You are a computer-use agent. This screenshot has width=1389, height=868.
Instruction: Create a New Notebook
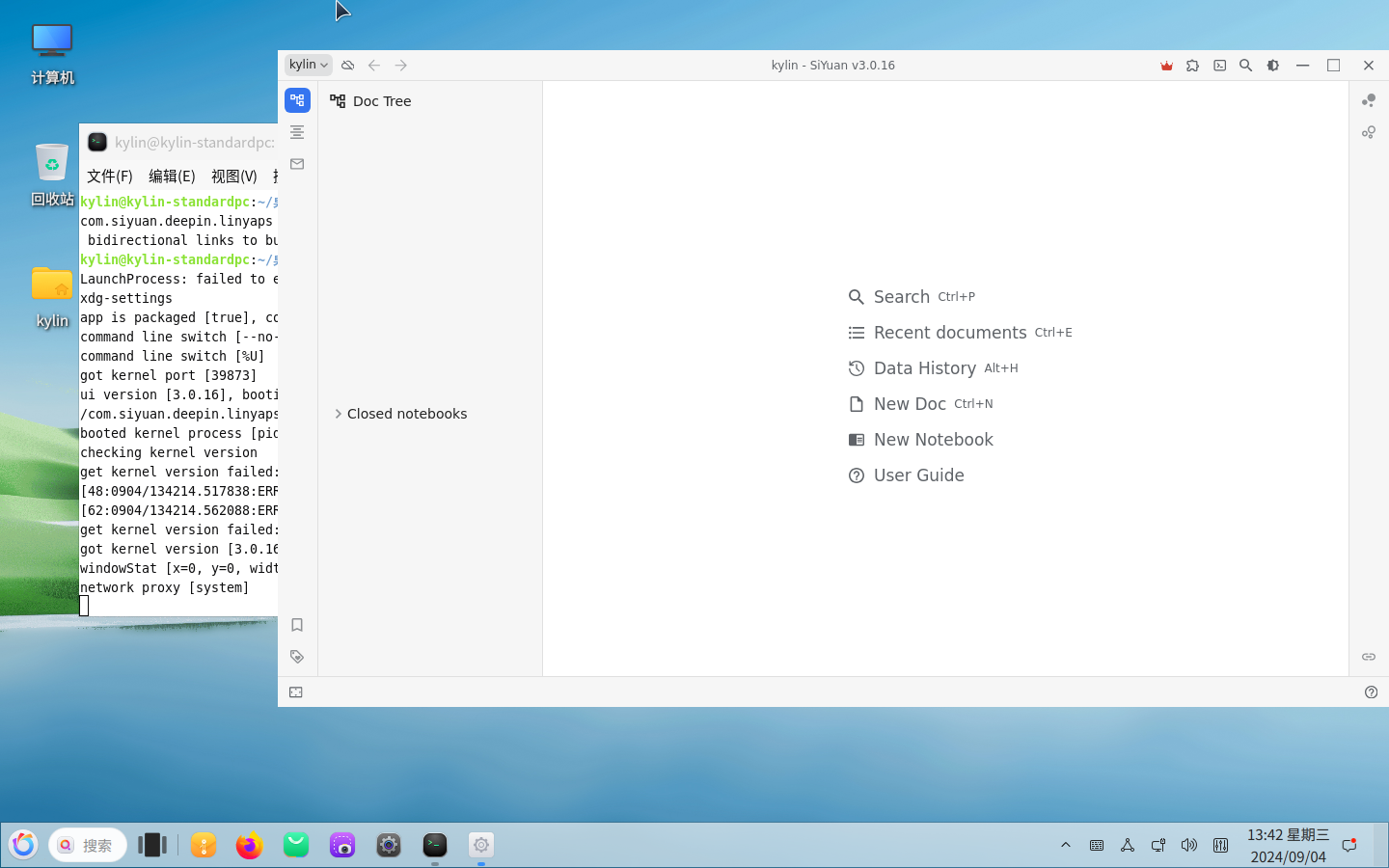coord(920,440)
